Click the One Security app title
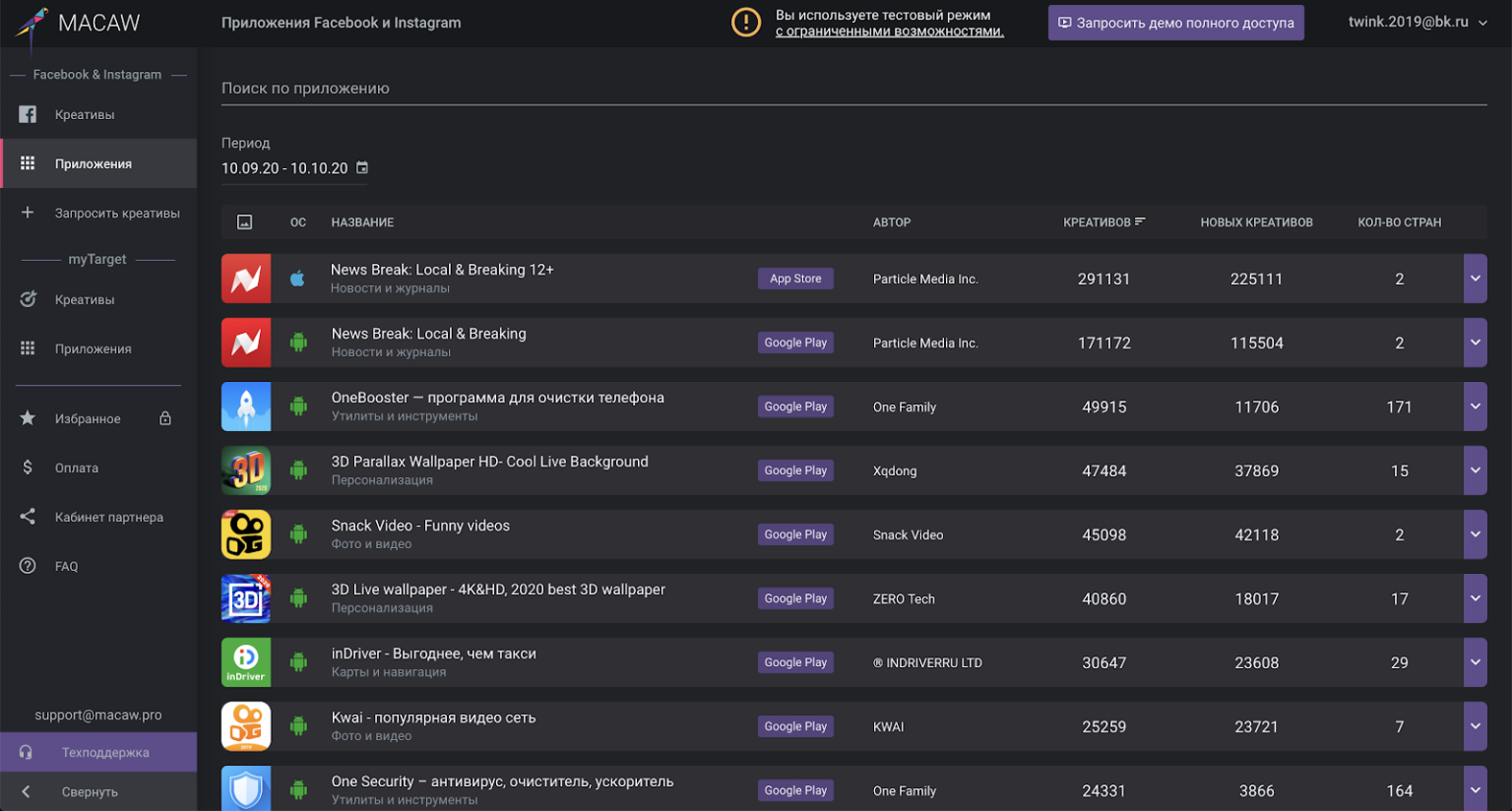Screen dimensions: 1512x811 (502, 781)
